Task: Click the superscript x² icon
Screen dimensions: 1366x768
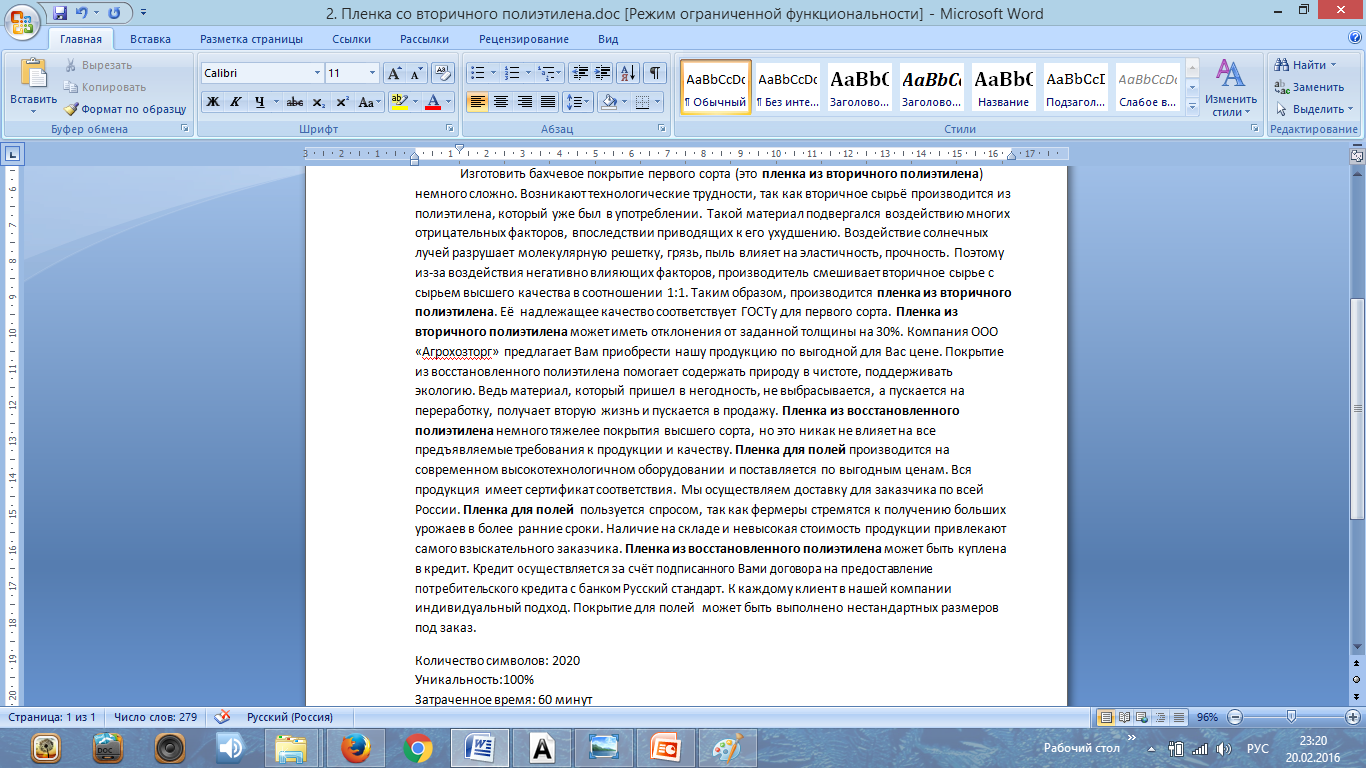Action: click(342, 102)
